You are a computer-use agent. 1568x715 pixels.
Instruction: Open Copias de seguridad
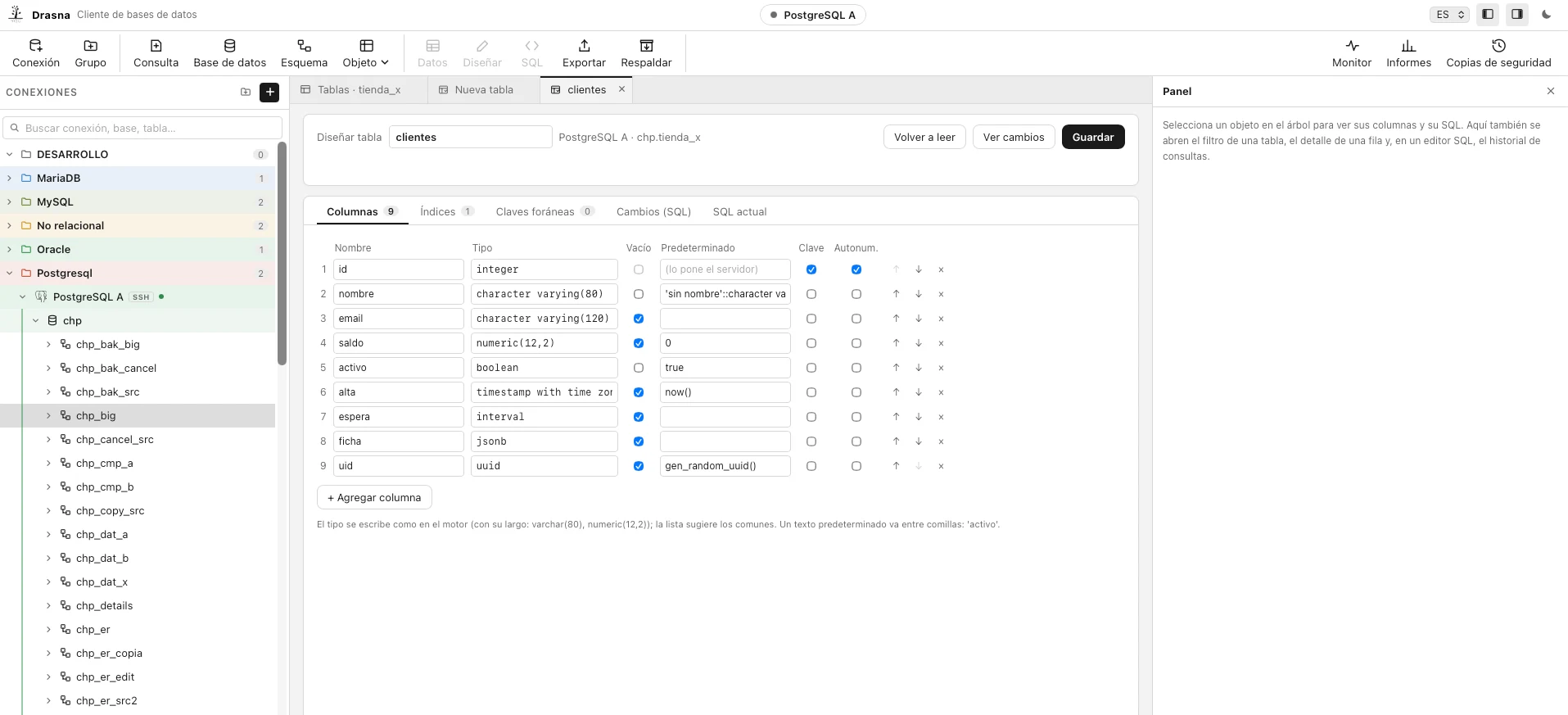[1499, 53]
